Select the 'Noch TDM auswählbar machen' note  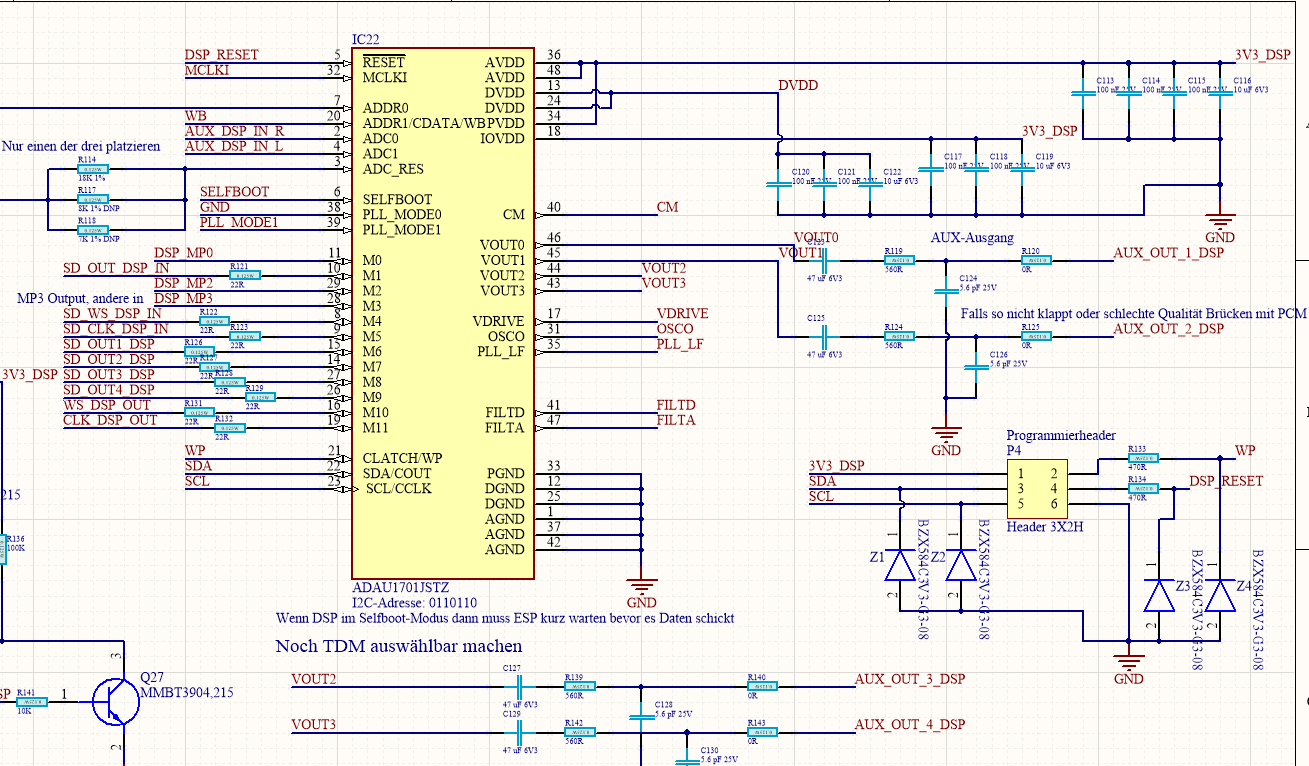click(398, 647)
